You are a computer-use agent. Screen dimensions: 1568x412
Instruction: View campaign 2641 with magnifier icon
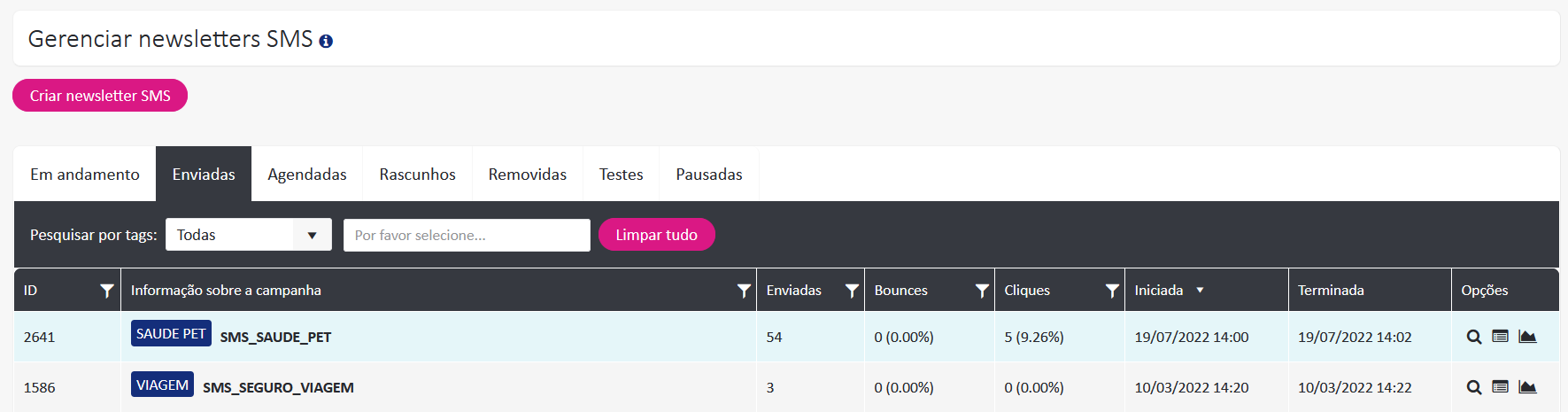[1474, 337]
